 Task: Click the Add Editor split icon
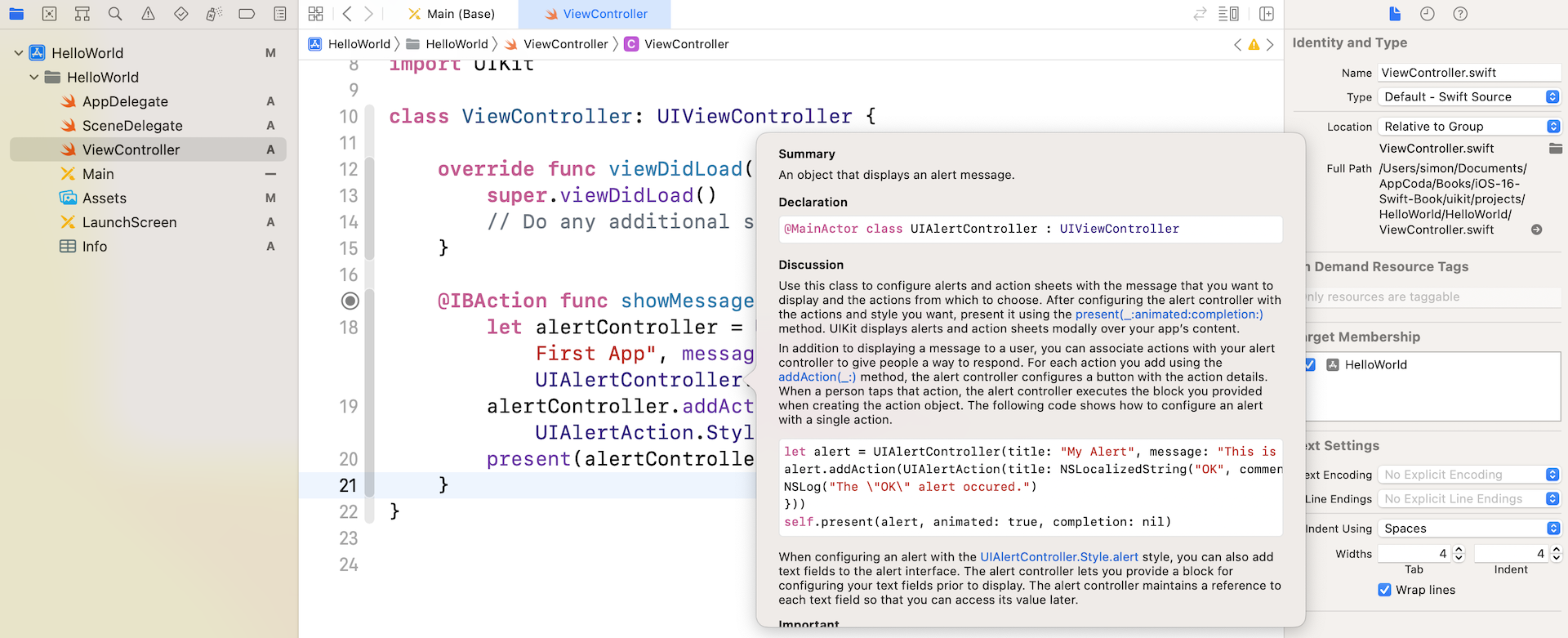click(x=1267, y=14)
